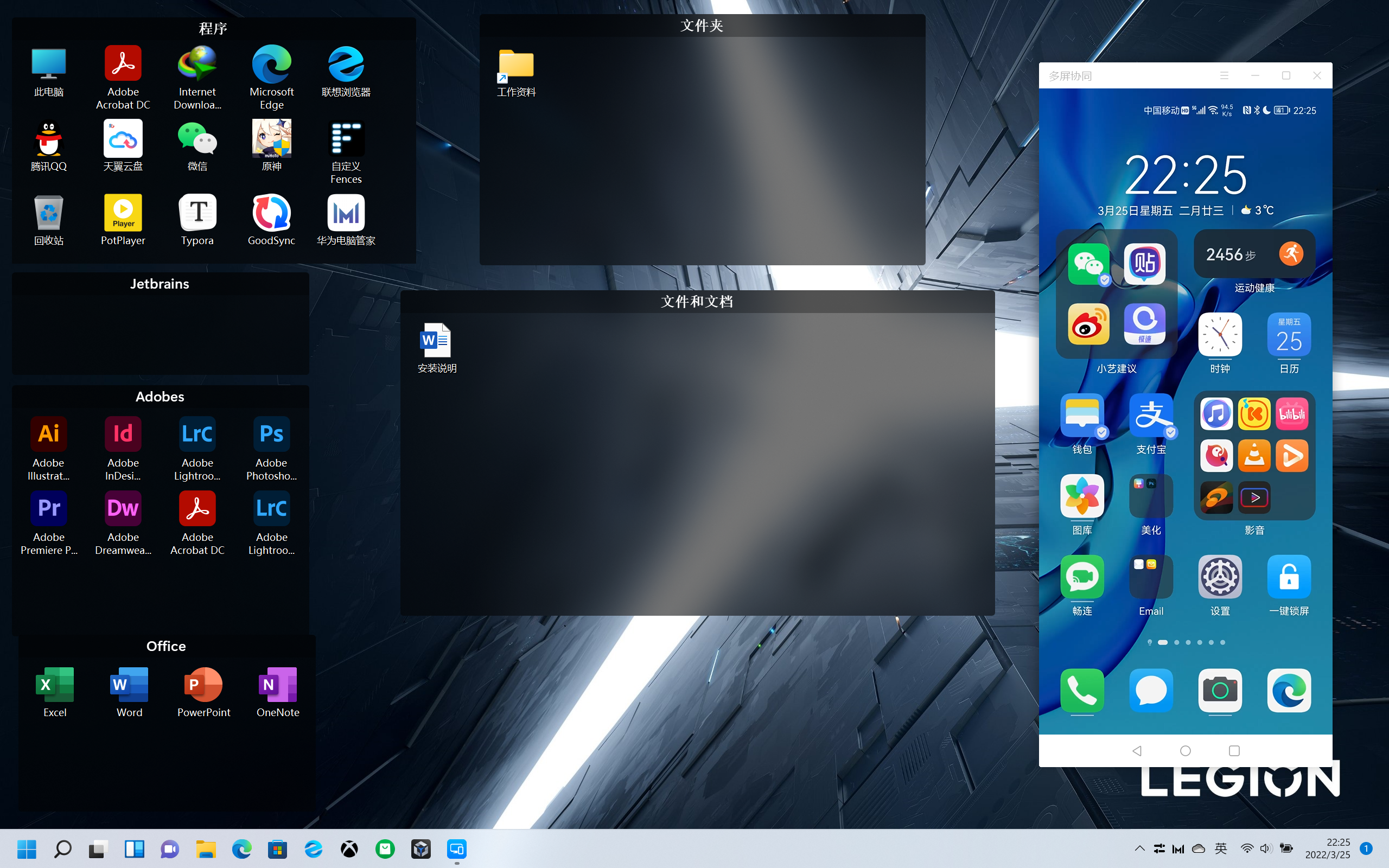
Task: Launch 原神 game icon
Action: 271,145
